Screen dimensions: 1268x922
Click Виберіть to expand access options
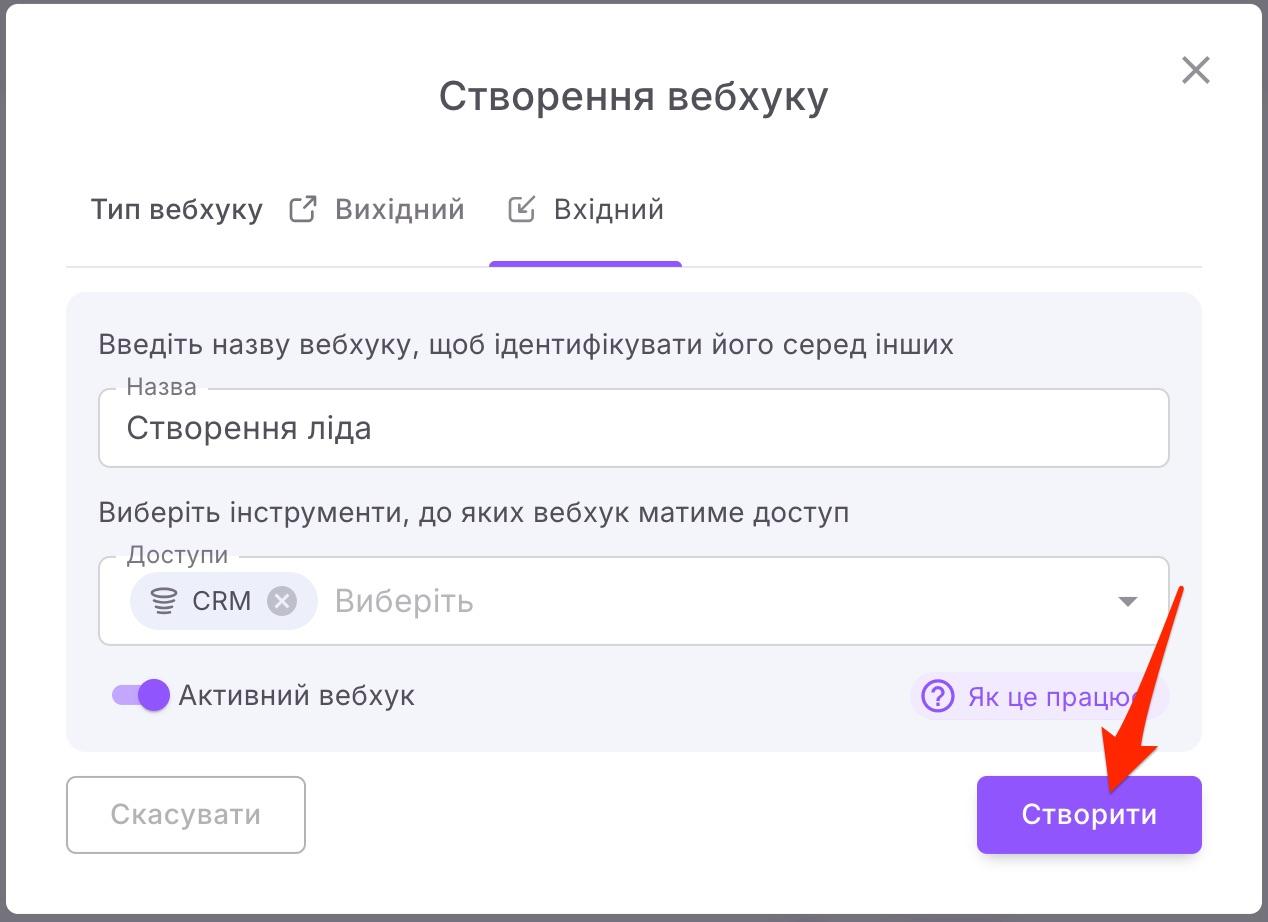coord(403,600)
